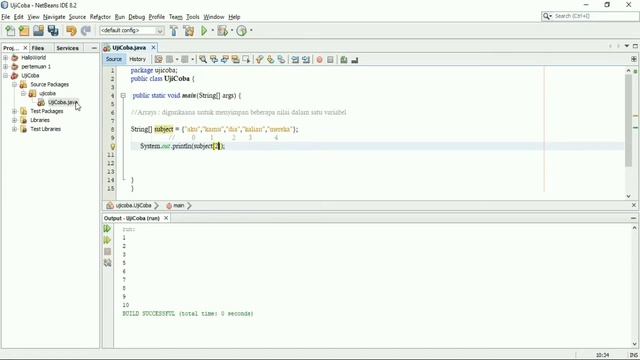Click the Toggle Bookmark icon
This screenshot has width=640, height=360.
[281, 60]
